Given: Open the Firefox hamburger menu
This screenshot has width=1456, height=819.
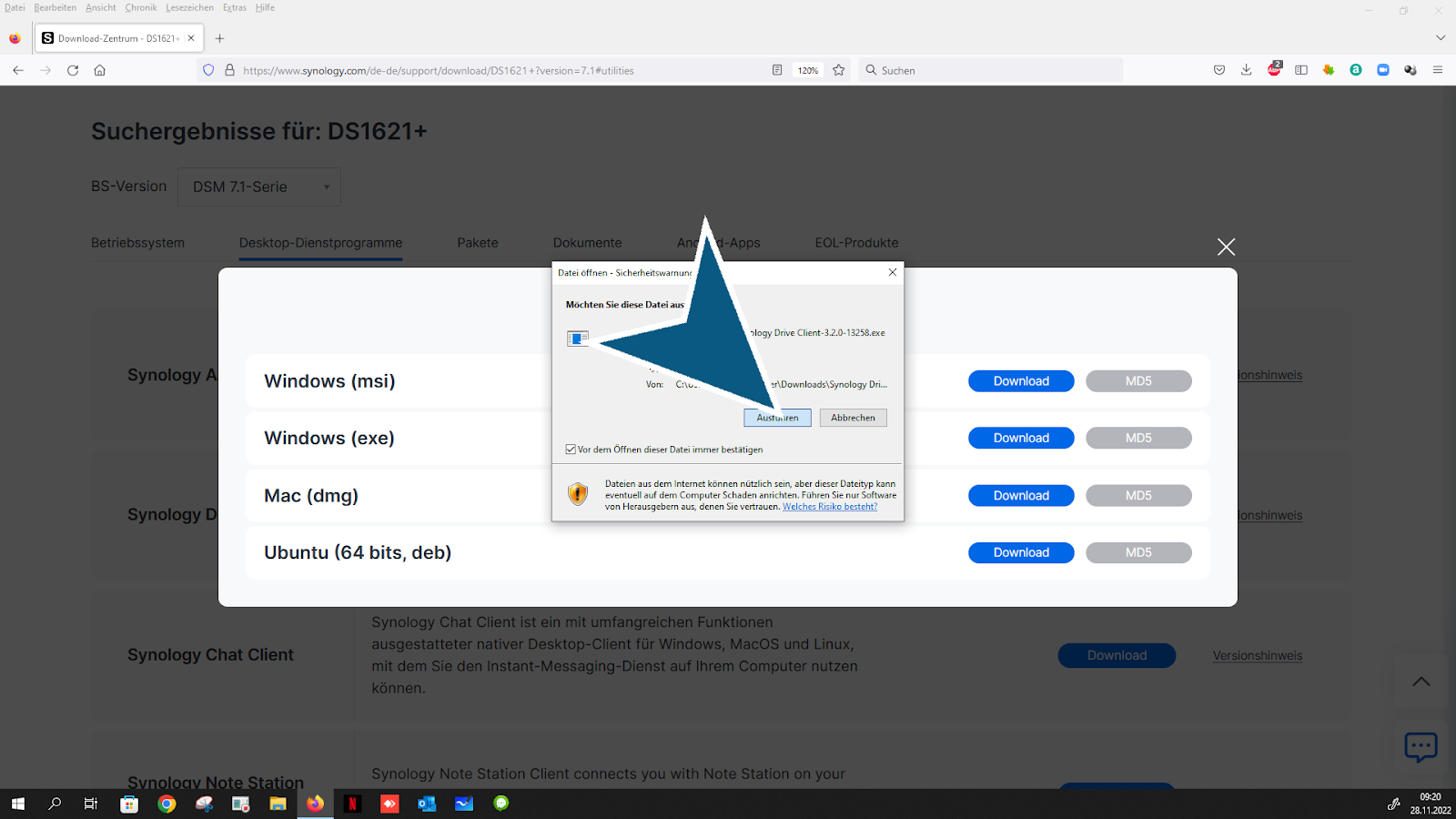Looking at the screenshot, I should pos(1438,70).
